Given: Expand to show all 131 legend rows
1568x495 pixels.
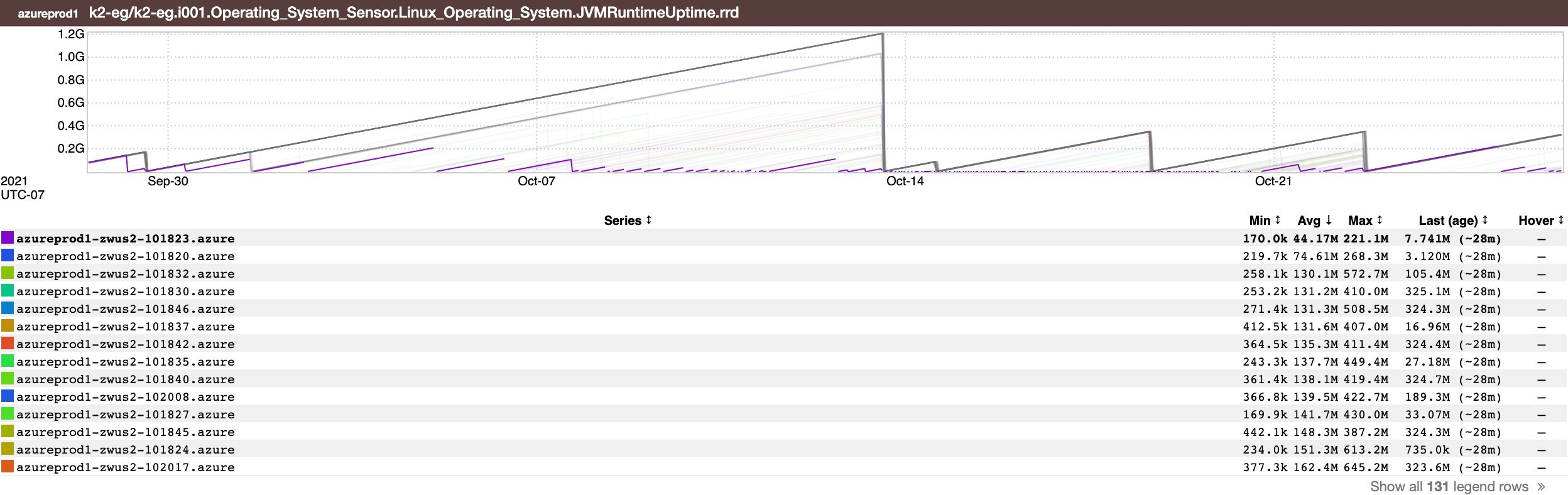Looking at the screenshot, I should [1457, 487].
